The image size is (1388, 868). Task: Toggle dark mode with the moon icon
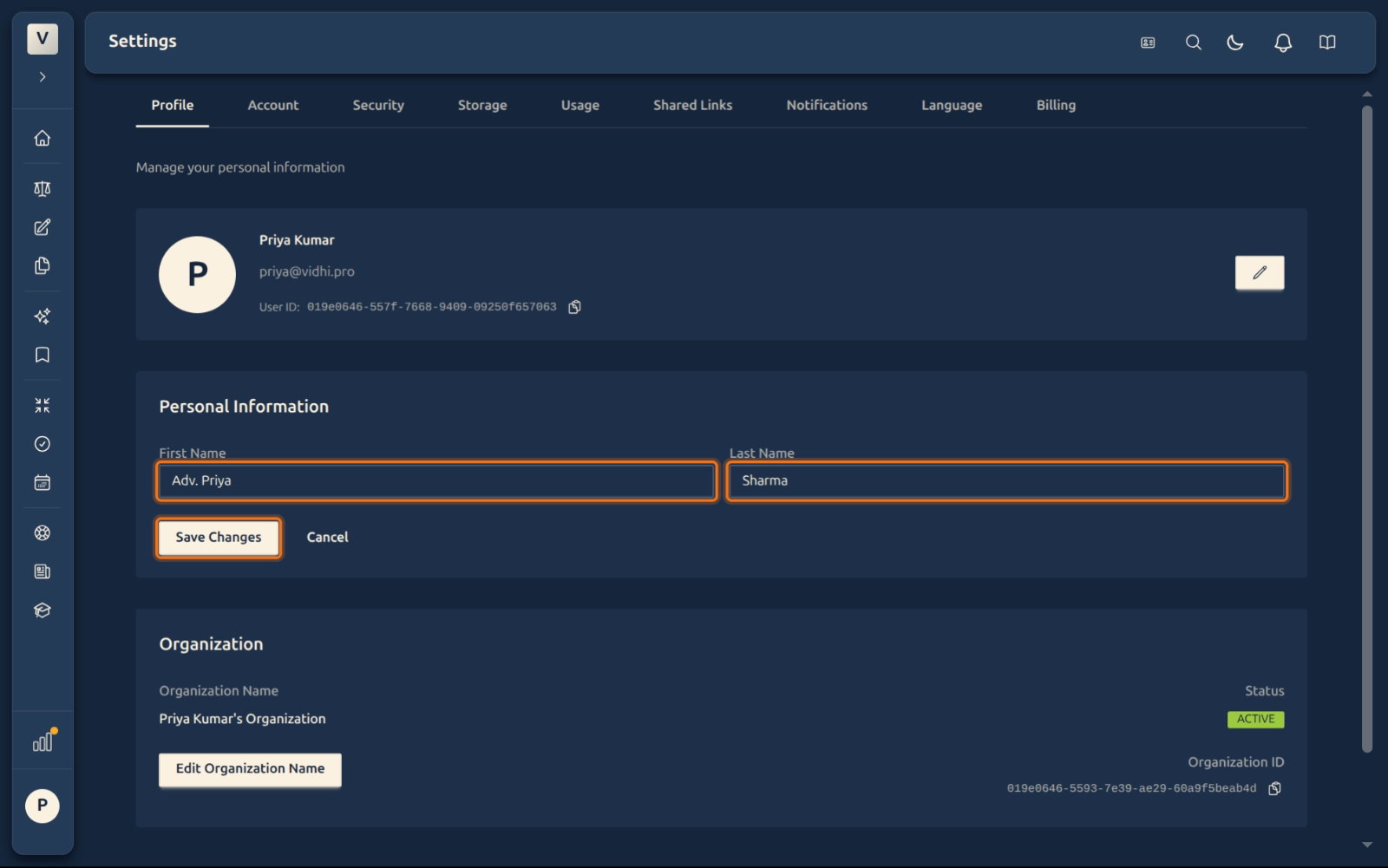1235,42
